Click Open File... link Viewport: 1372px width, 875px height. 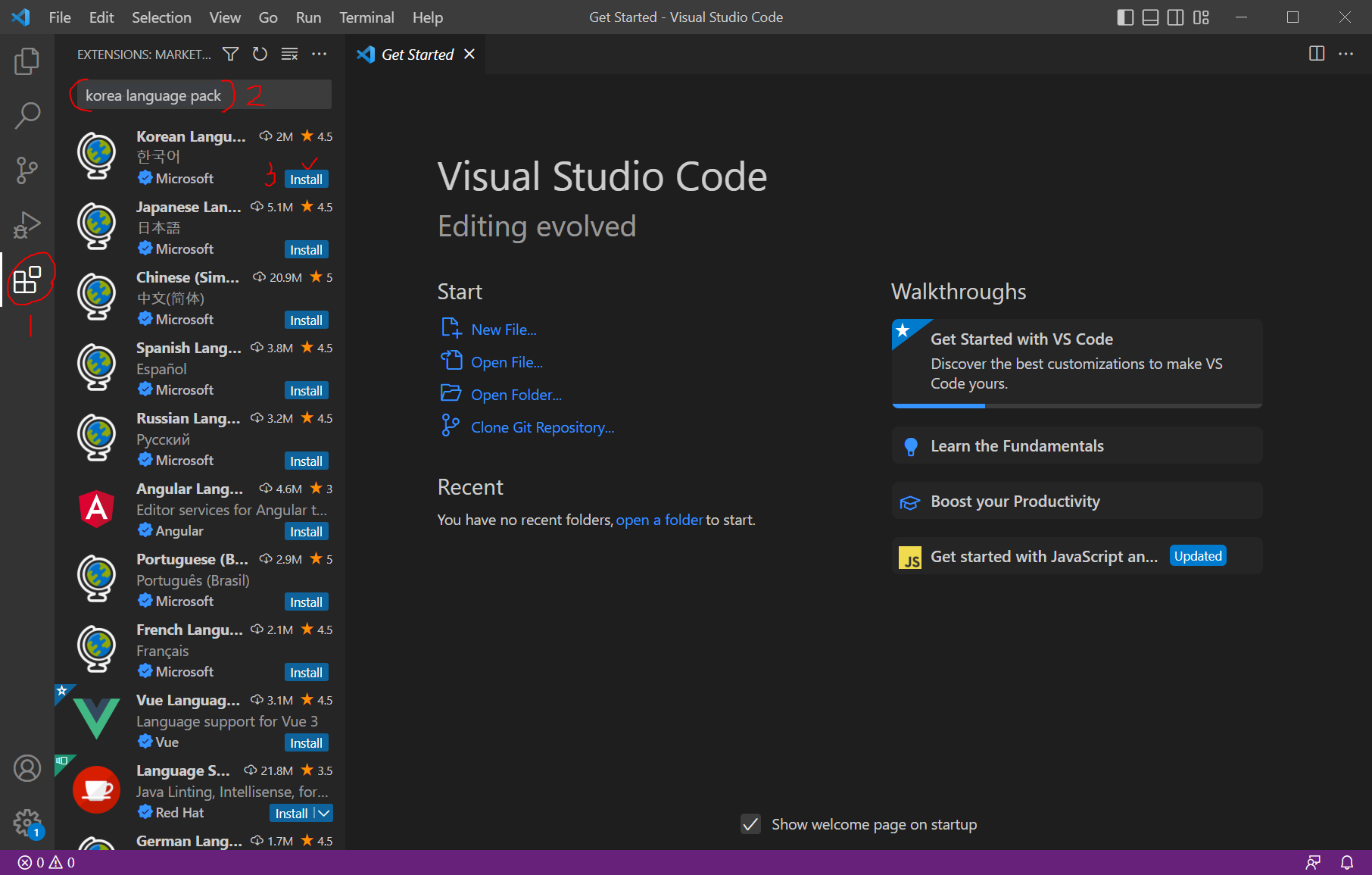507,362
